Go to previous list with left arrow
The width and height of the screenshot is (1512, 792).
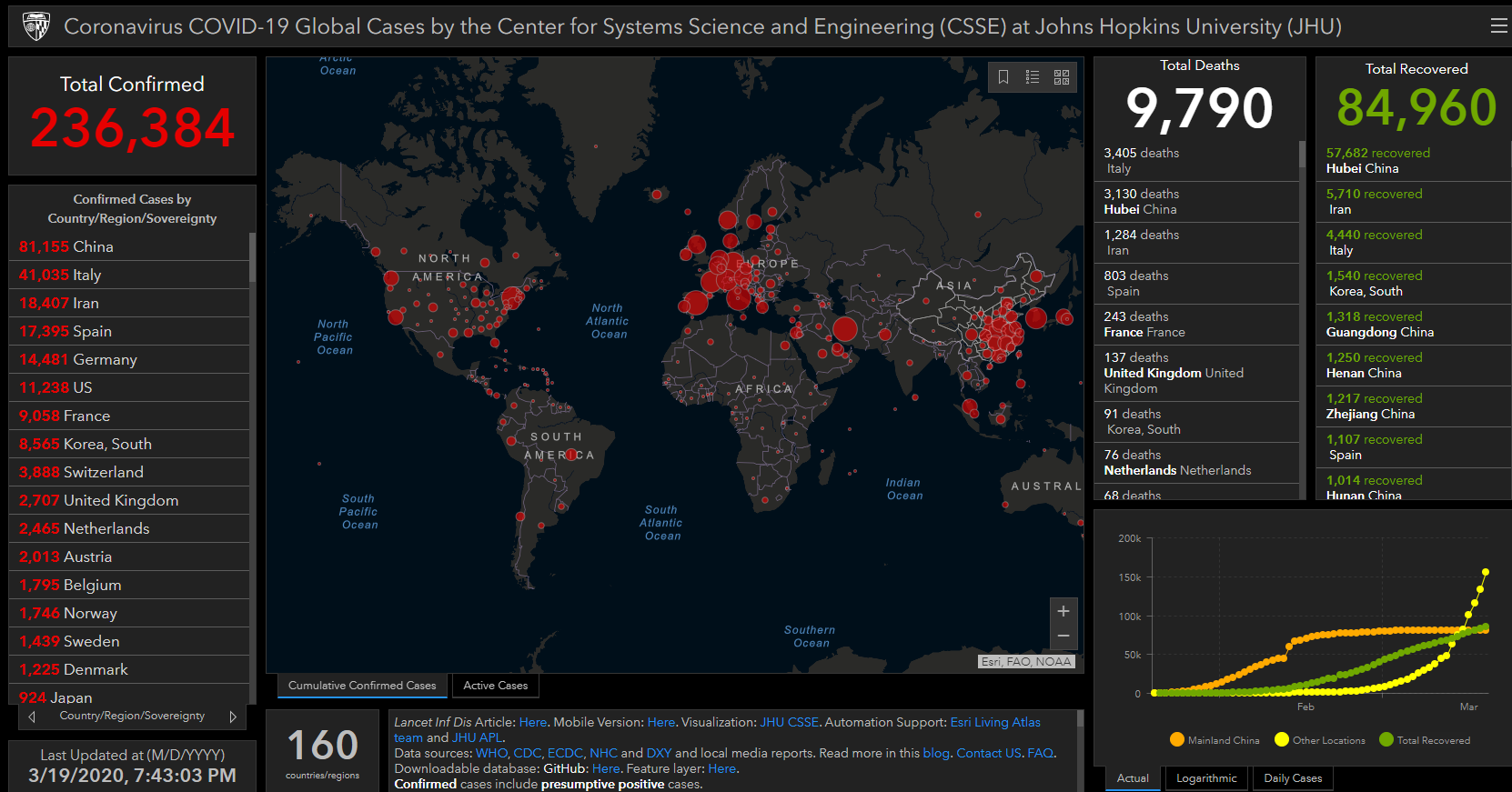(x=33, y=717)
